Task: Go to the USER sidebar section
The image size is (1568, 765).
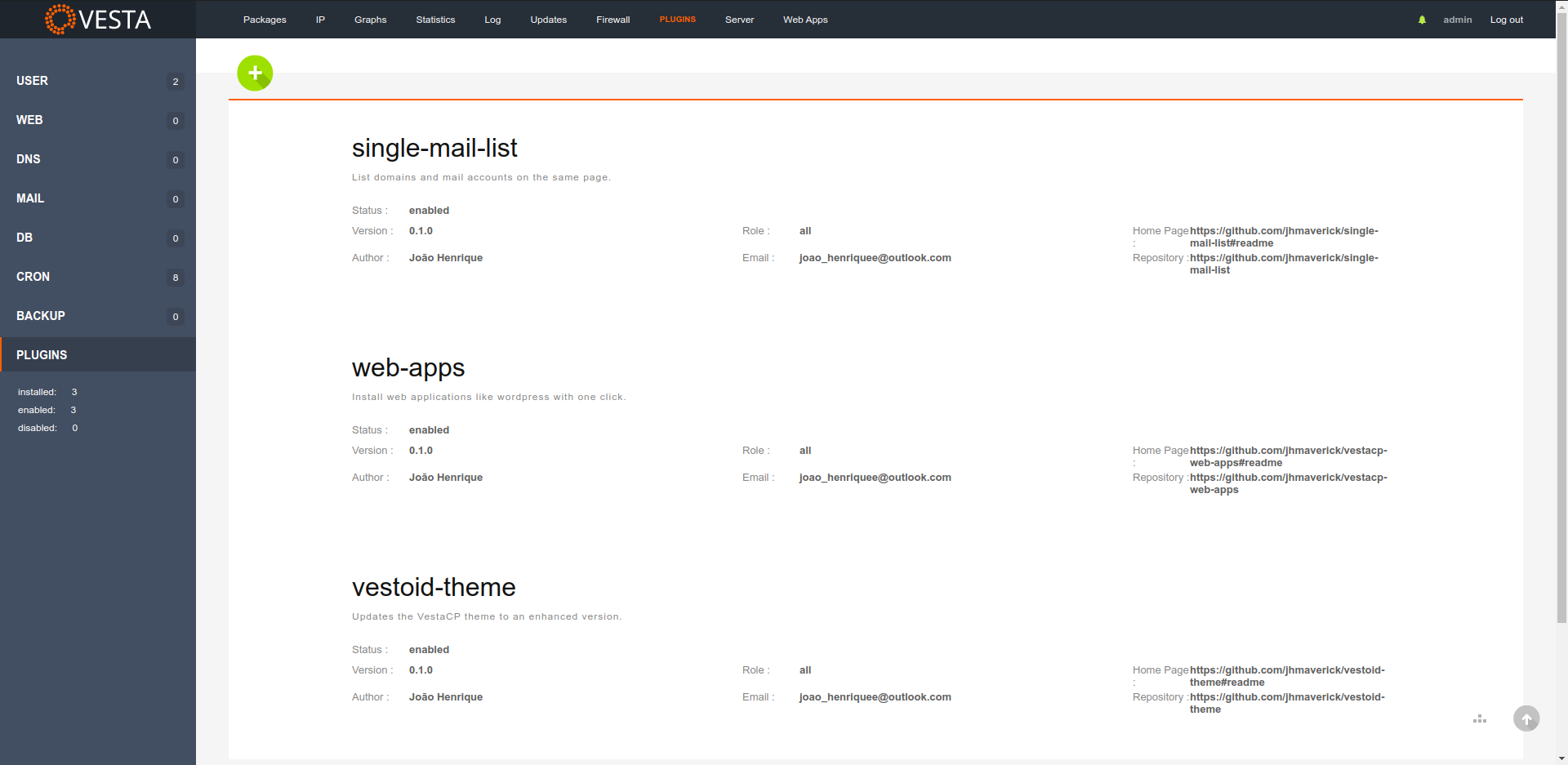Action: pos(98,81)
